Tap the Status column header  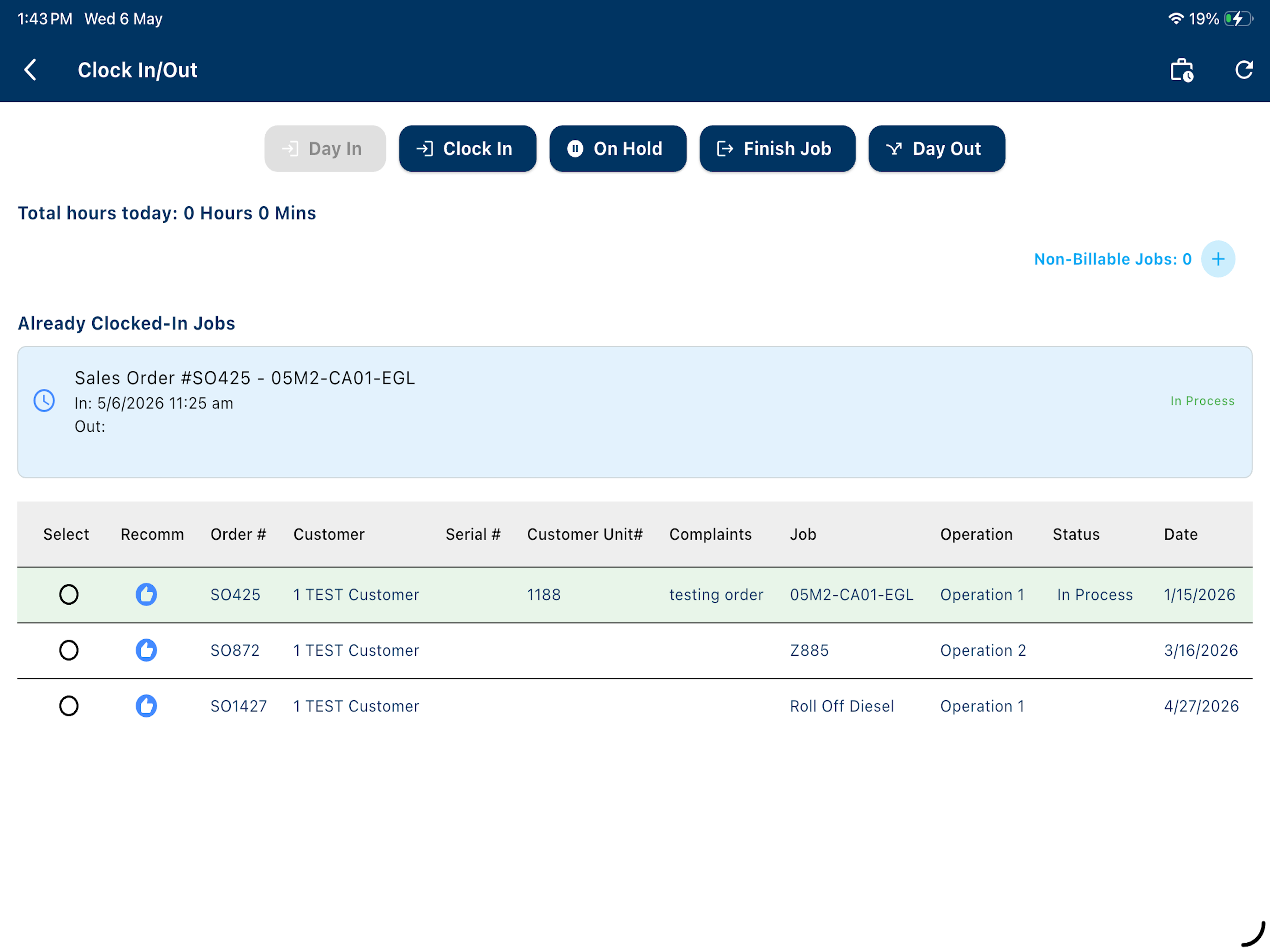(1076, 534)
